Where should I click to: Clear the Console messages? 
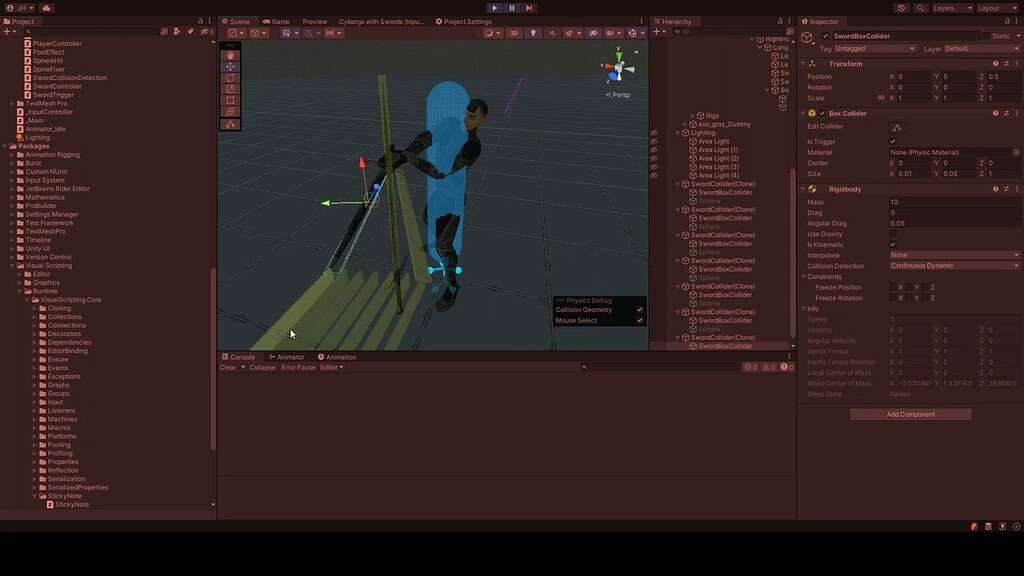231,367
